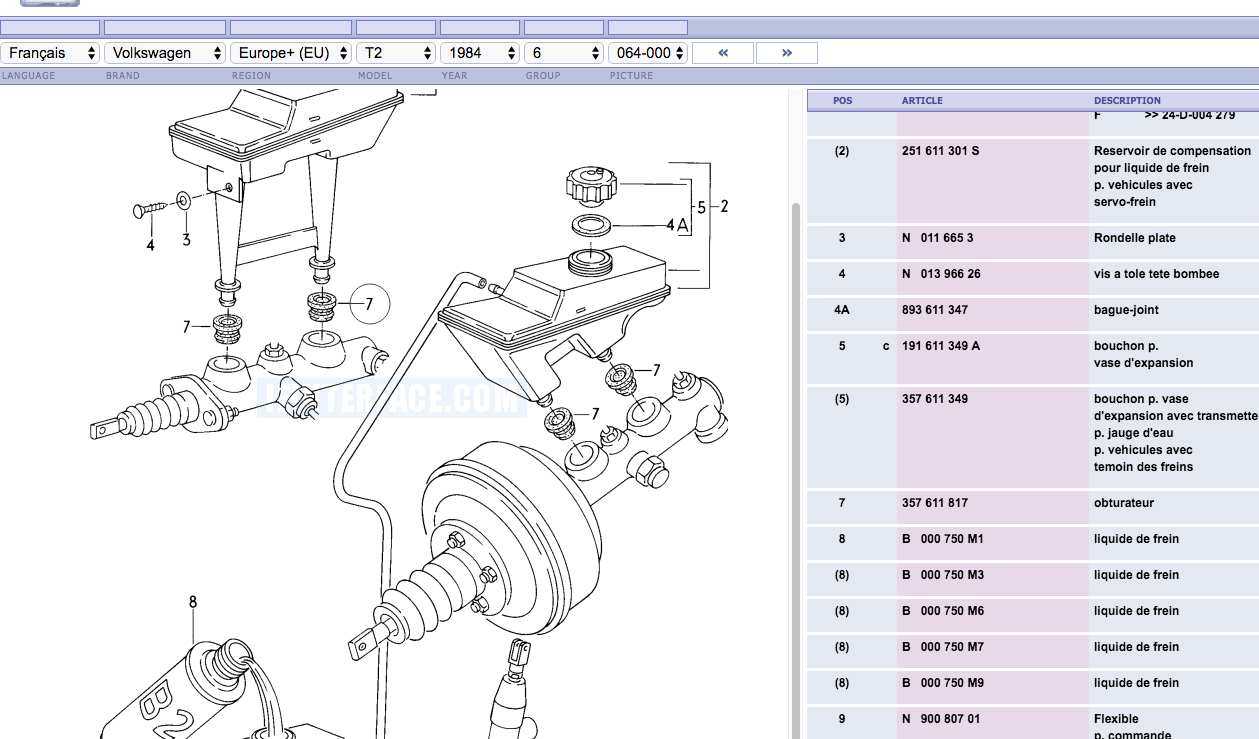
Task: Open the Group dropdown showing 6
Action: tap(563, 53)
